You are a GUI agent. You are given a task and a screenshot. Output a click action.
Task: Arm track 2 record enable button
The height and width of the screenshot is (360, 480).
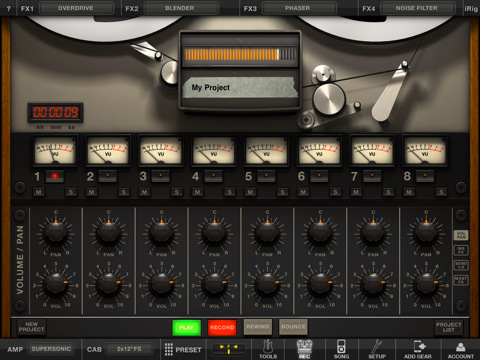coord(108,175)
